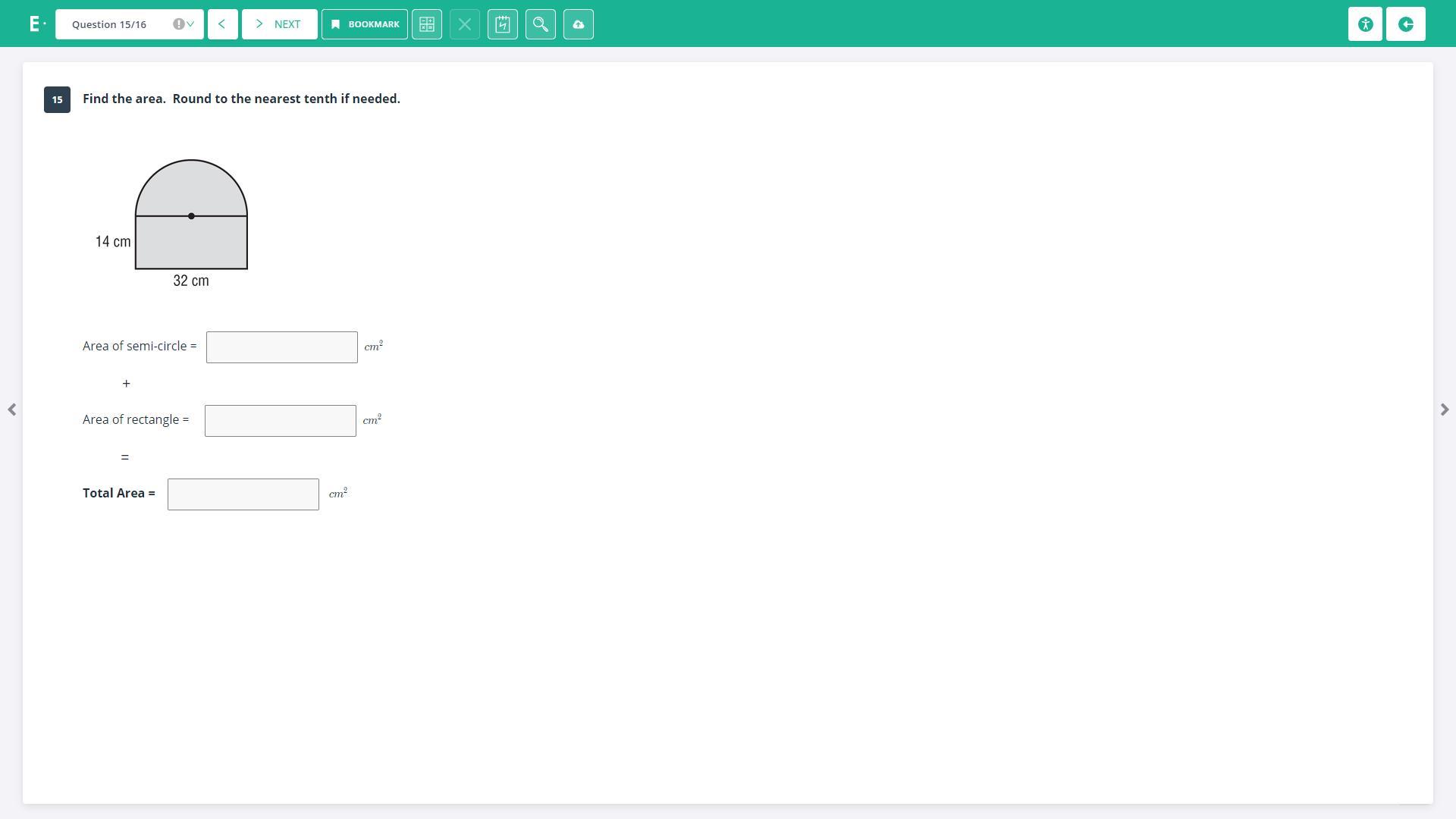Click the E logo in header
The width and height of the screenshot is (1456, 819).
35,24
